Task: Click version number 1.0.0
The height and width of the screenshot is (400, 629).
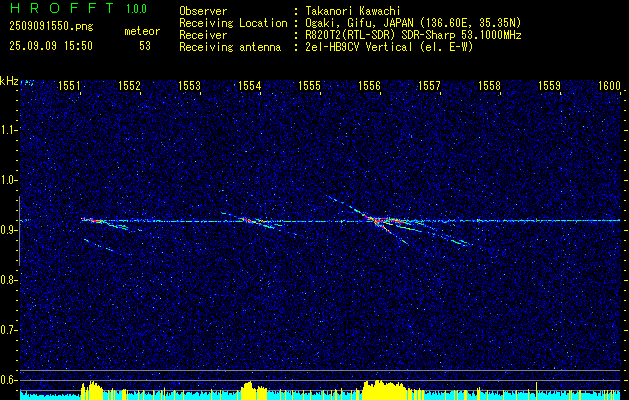Action: pyautogui.click(x=136, y=9)
